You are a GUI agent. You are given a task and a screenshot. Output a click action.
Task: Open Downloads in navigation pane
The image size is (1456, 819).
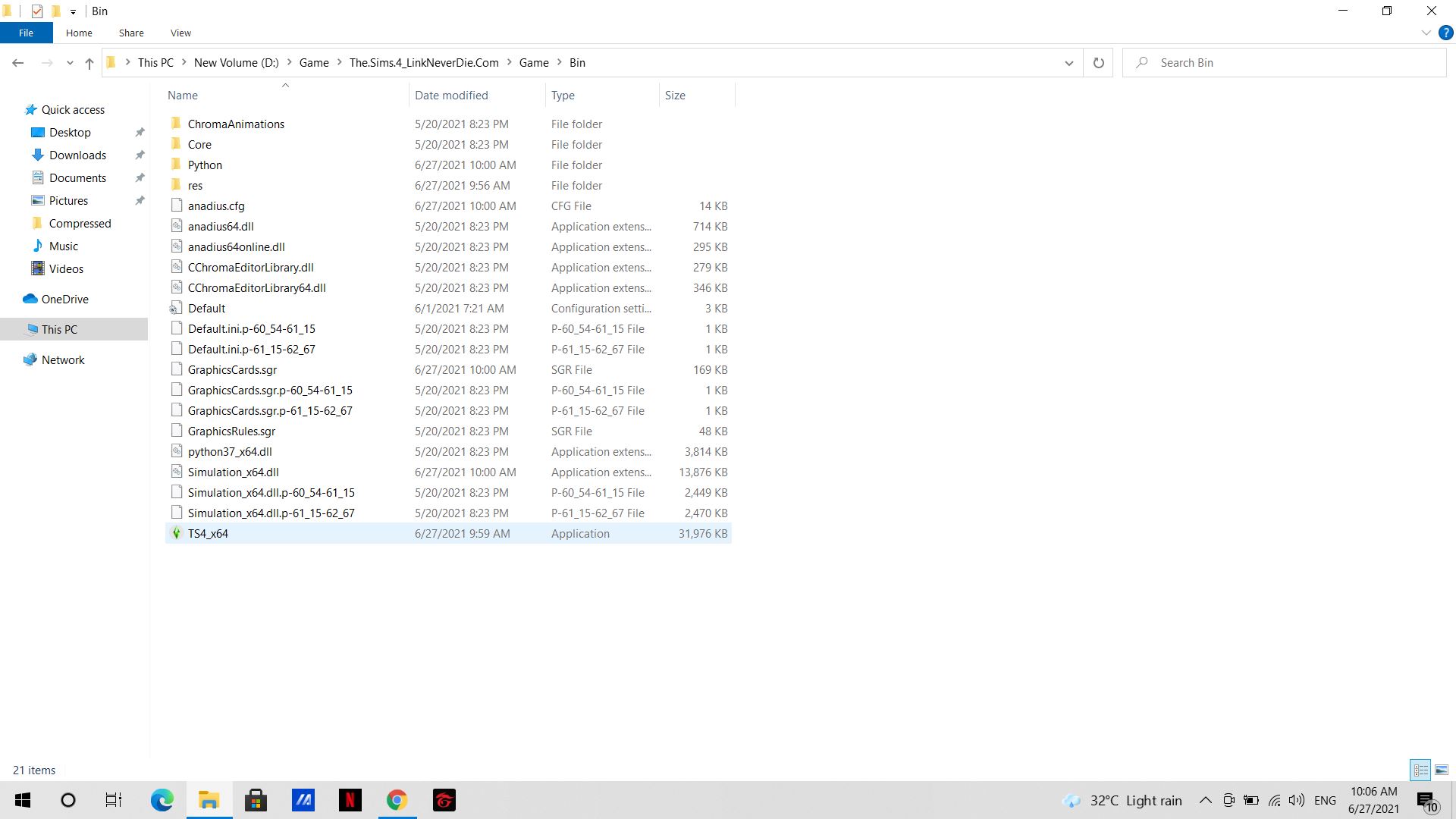coord(77,155)
